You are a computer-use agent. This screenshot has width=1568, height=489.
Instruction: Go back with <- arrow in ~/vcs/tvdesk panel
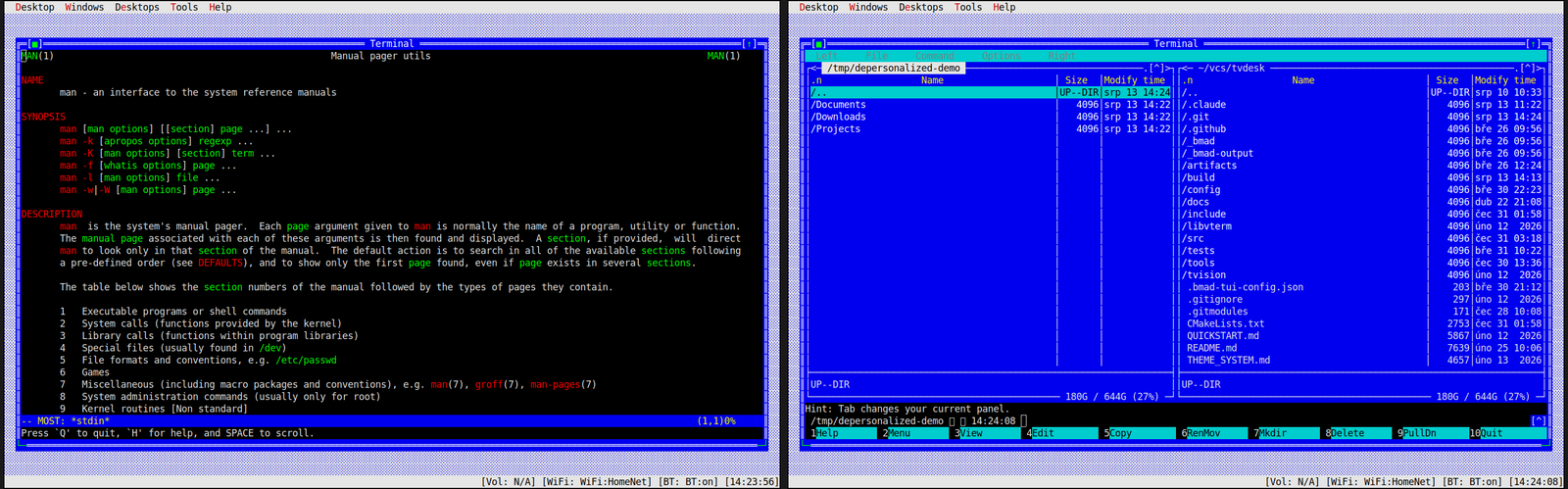click(1187, 69)
